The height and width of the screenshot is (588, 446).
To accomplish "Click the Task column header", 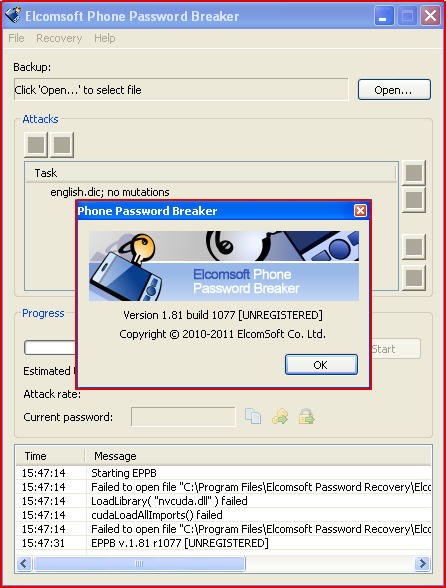I will click(x=210, y=173).
